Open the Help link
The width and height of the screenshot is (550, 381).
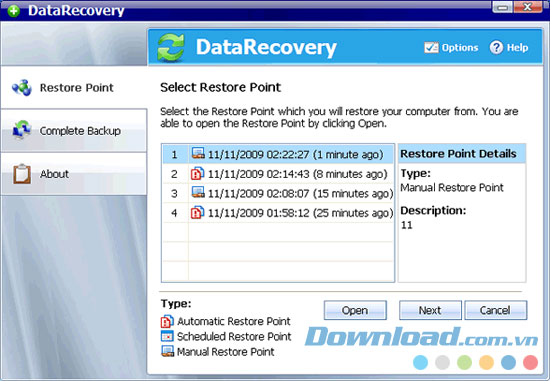tap(509, 47)
